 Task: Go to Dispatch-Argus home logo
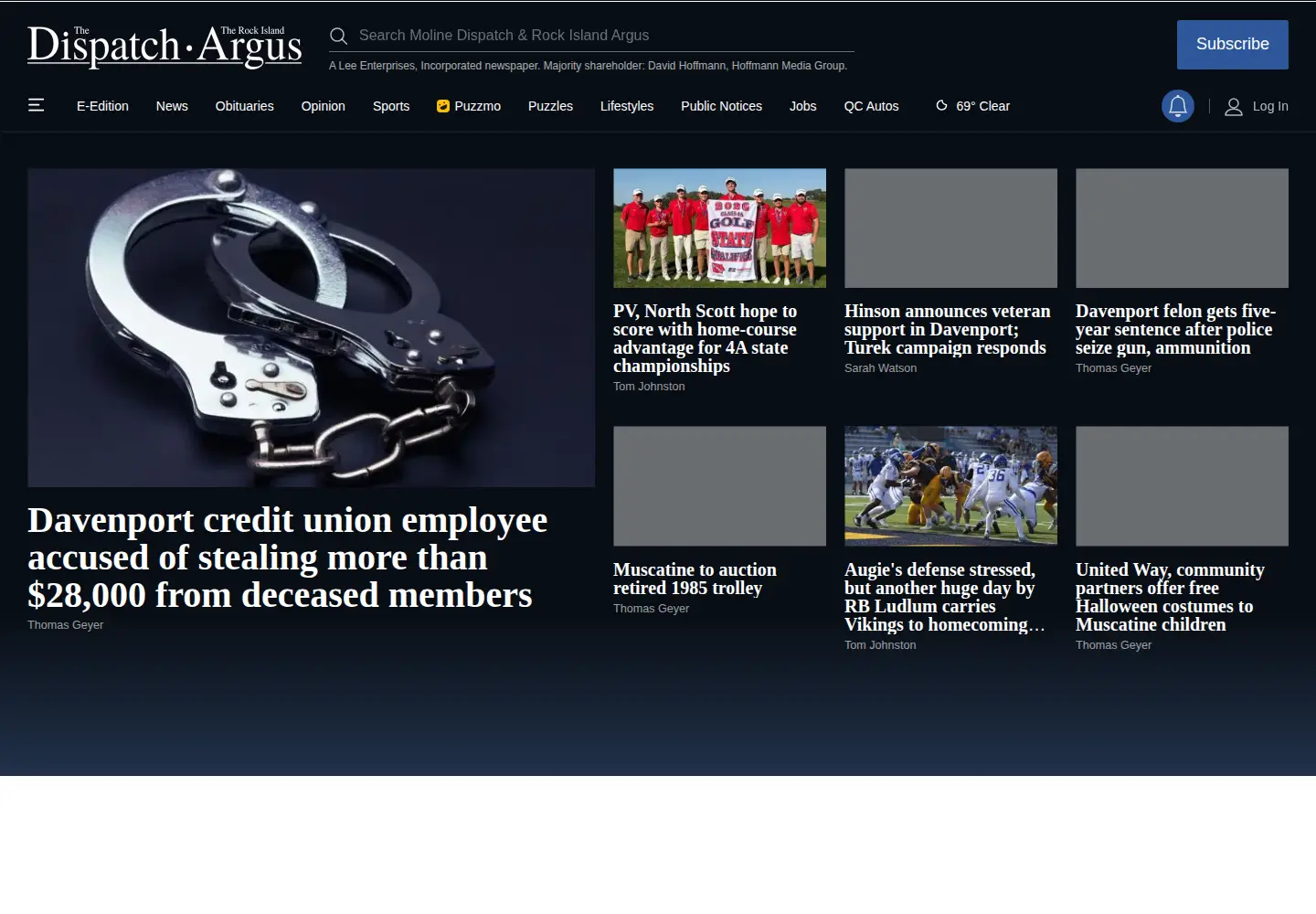tap(164, 46)
